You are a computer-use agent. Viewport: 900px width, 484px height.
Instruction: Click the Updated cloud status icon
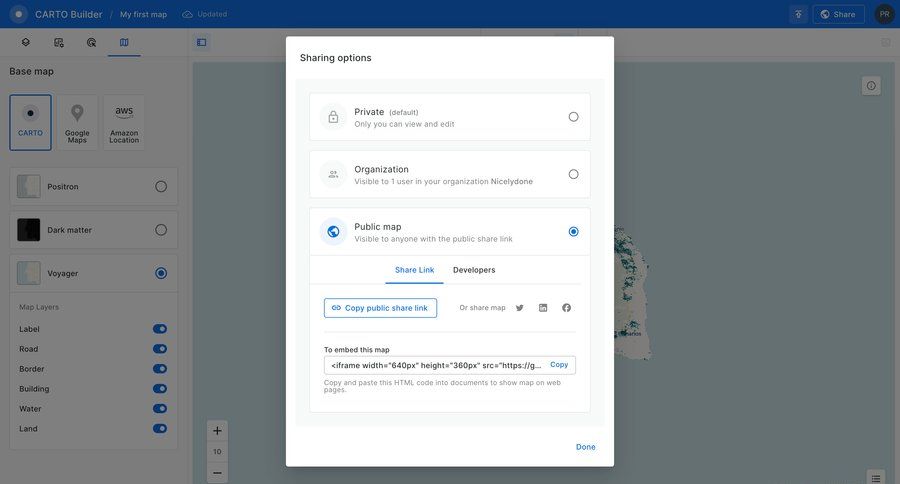coord(187,14)
